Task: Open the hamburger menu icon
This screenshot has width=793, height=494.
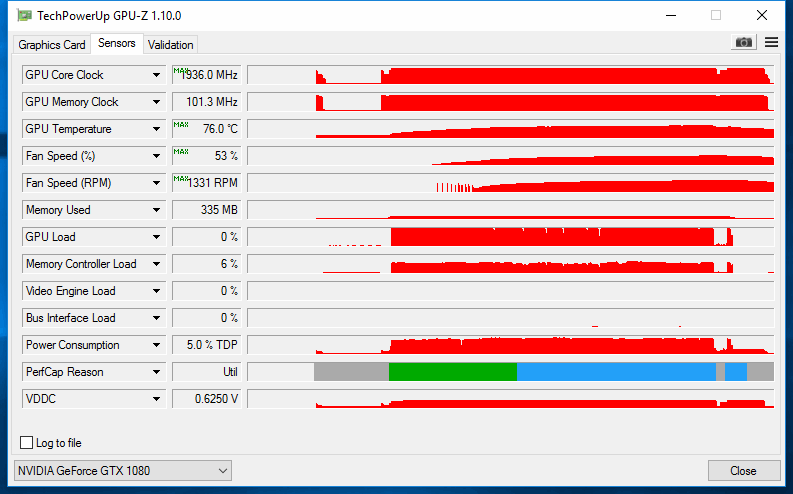Action: [x=771, y=42]
